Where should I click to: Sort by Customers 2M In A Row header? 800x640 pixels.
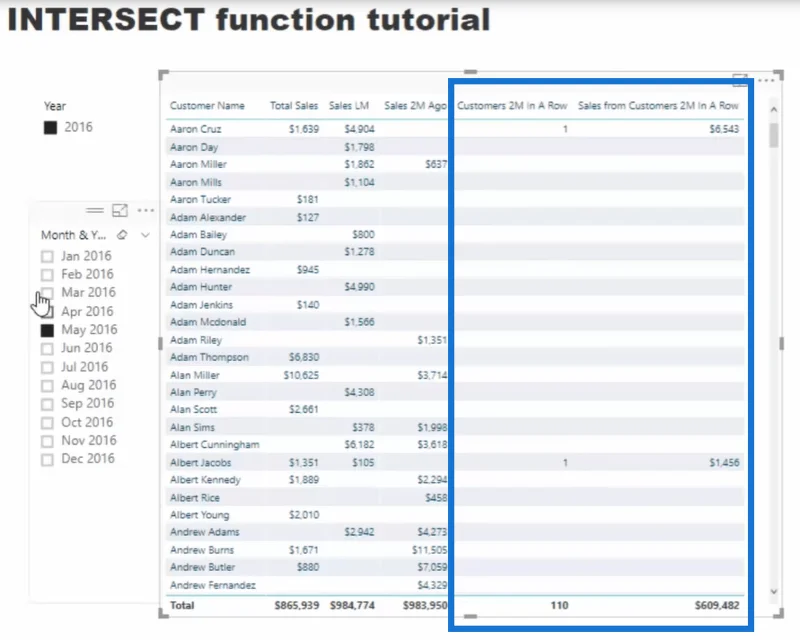click(x=512, y=106)
